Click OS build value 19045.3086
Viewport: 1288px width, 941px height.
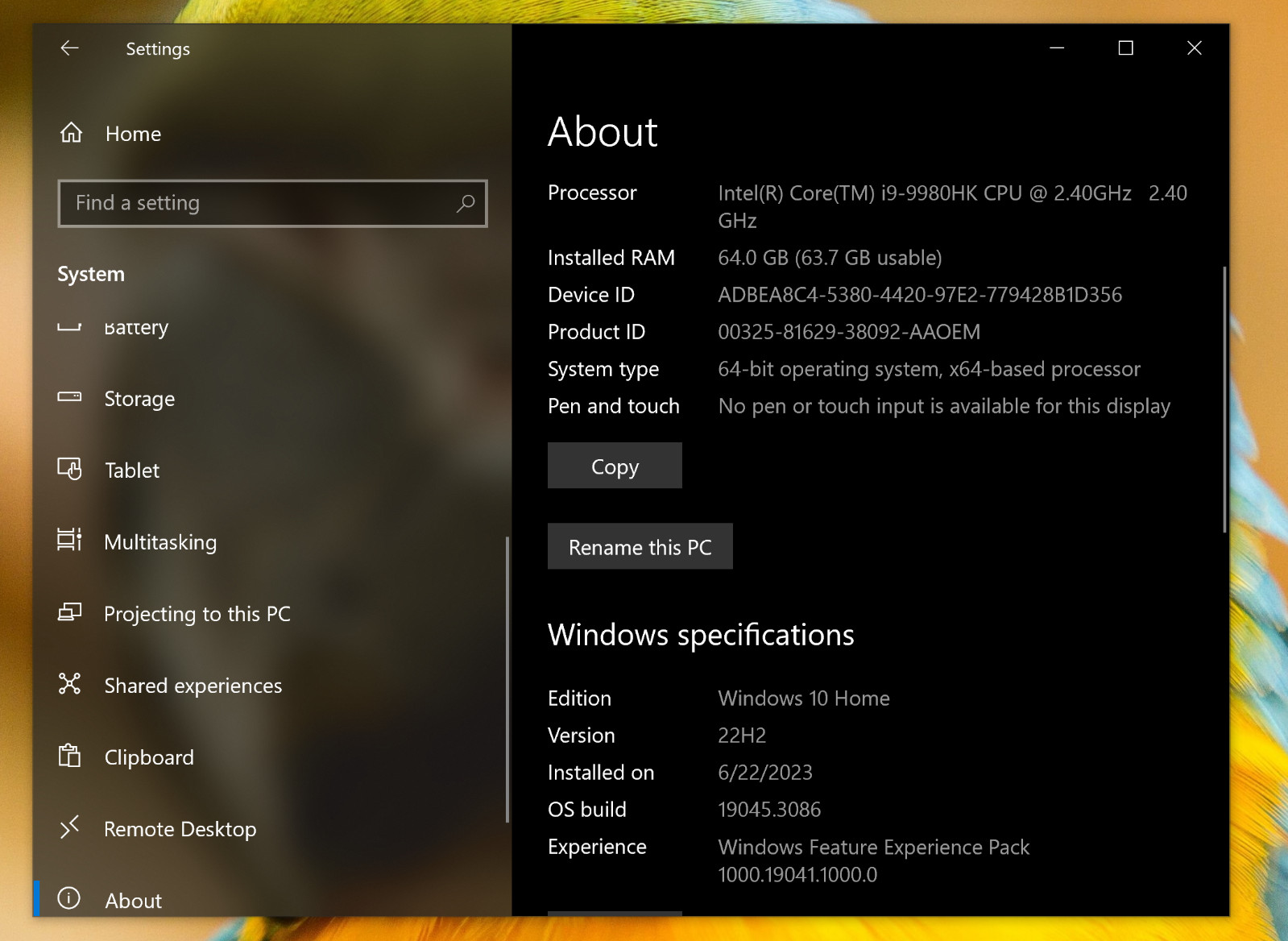click(769, 810)
